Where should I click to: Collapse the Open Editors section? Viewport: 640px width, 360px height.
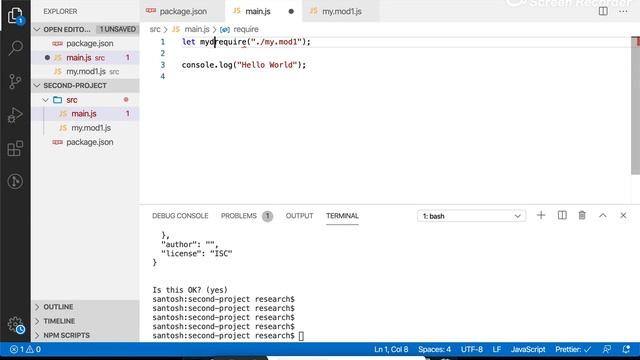tap(37, 29)
